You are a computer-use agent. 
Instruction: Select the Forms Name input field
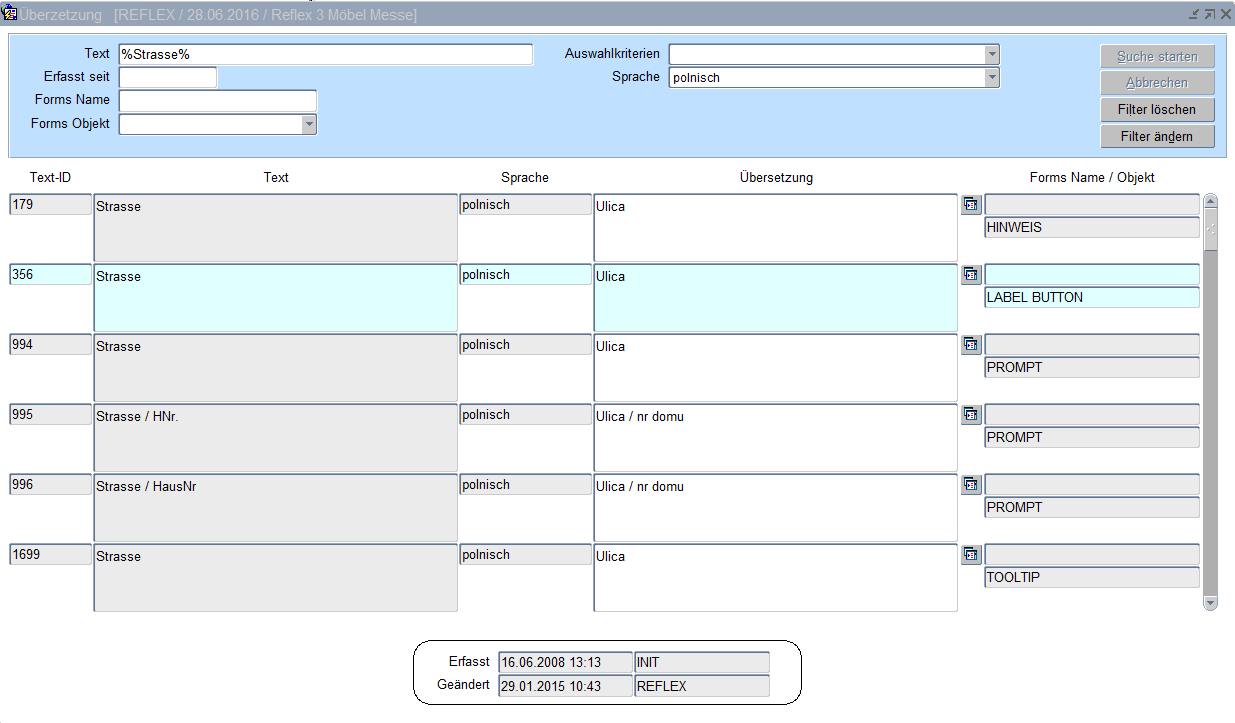[x=217, y=100]
